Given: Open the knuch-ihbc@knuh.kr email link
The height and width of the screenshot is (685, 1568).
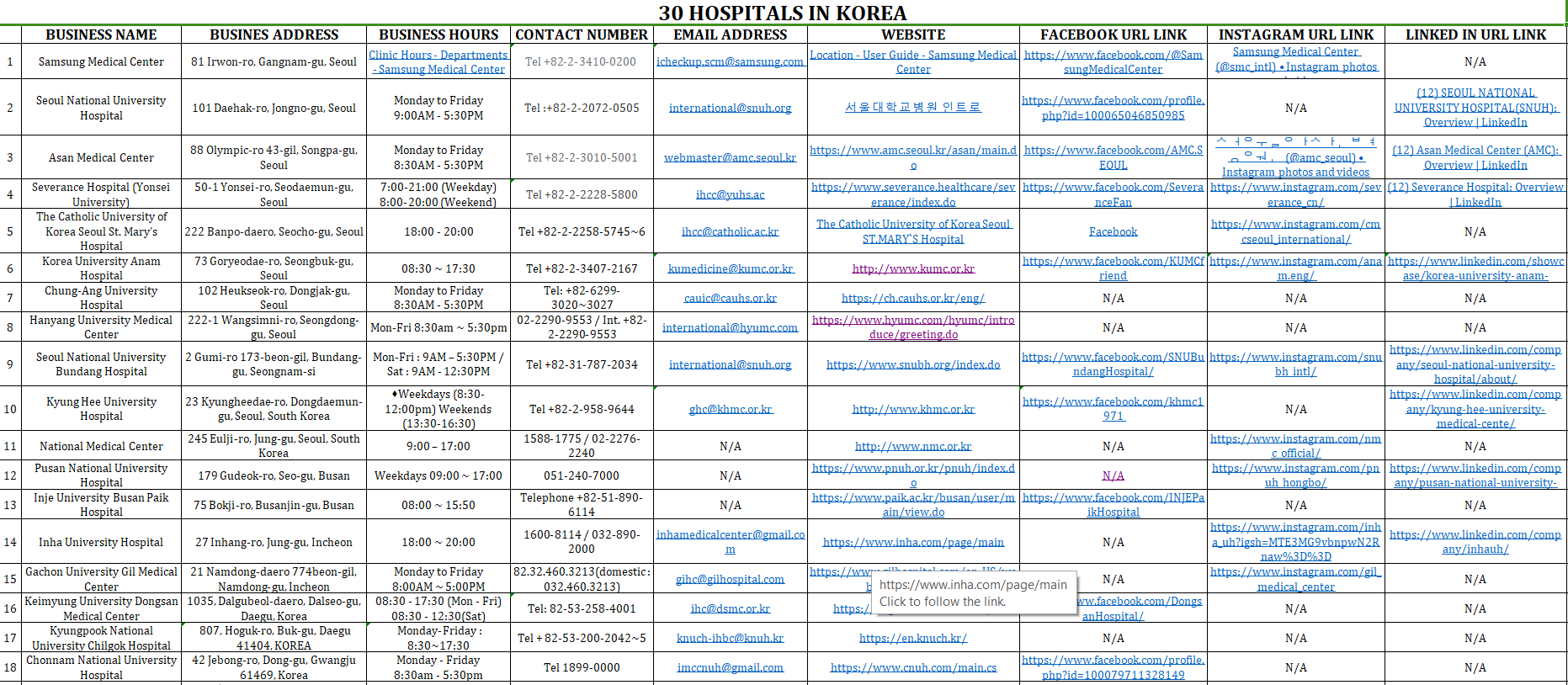Looking at the screenshot, I should [x=730, y=638].
